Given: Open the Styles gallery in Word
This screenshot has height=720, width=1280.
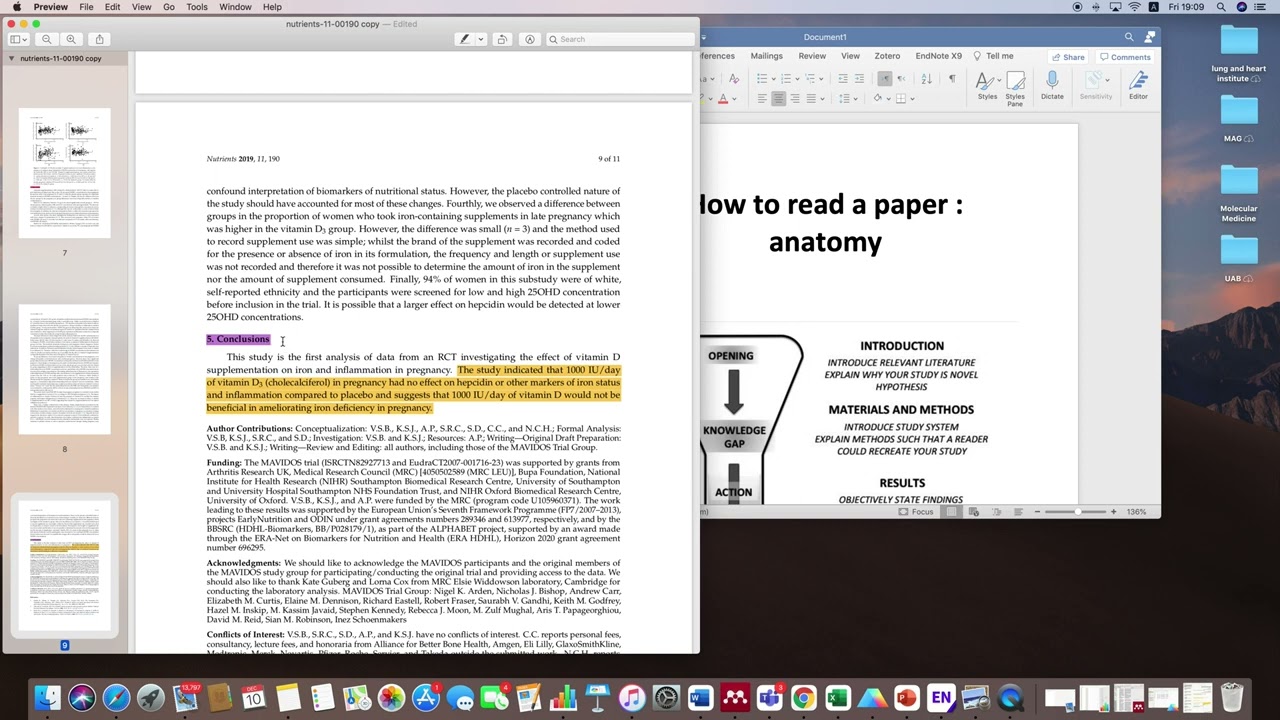Looking at the screenshot, I should pos(987,85).
